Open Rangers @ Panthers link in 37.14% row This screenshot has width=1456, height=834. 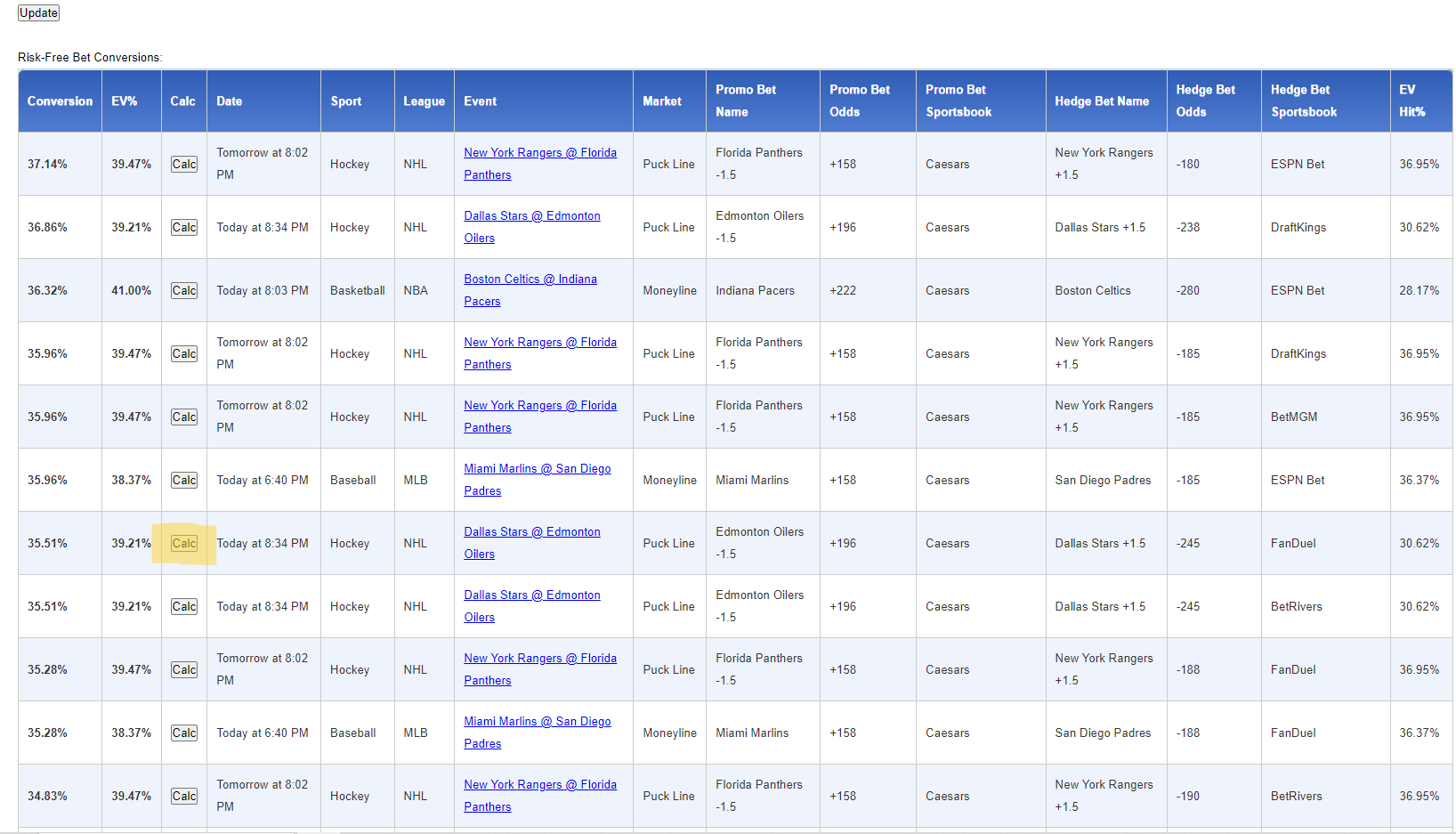tap(540, 164)
